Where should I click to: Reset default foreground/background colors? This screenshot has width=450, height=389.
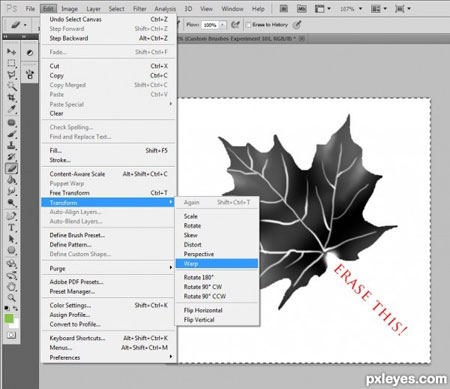point(7,308)
